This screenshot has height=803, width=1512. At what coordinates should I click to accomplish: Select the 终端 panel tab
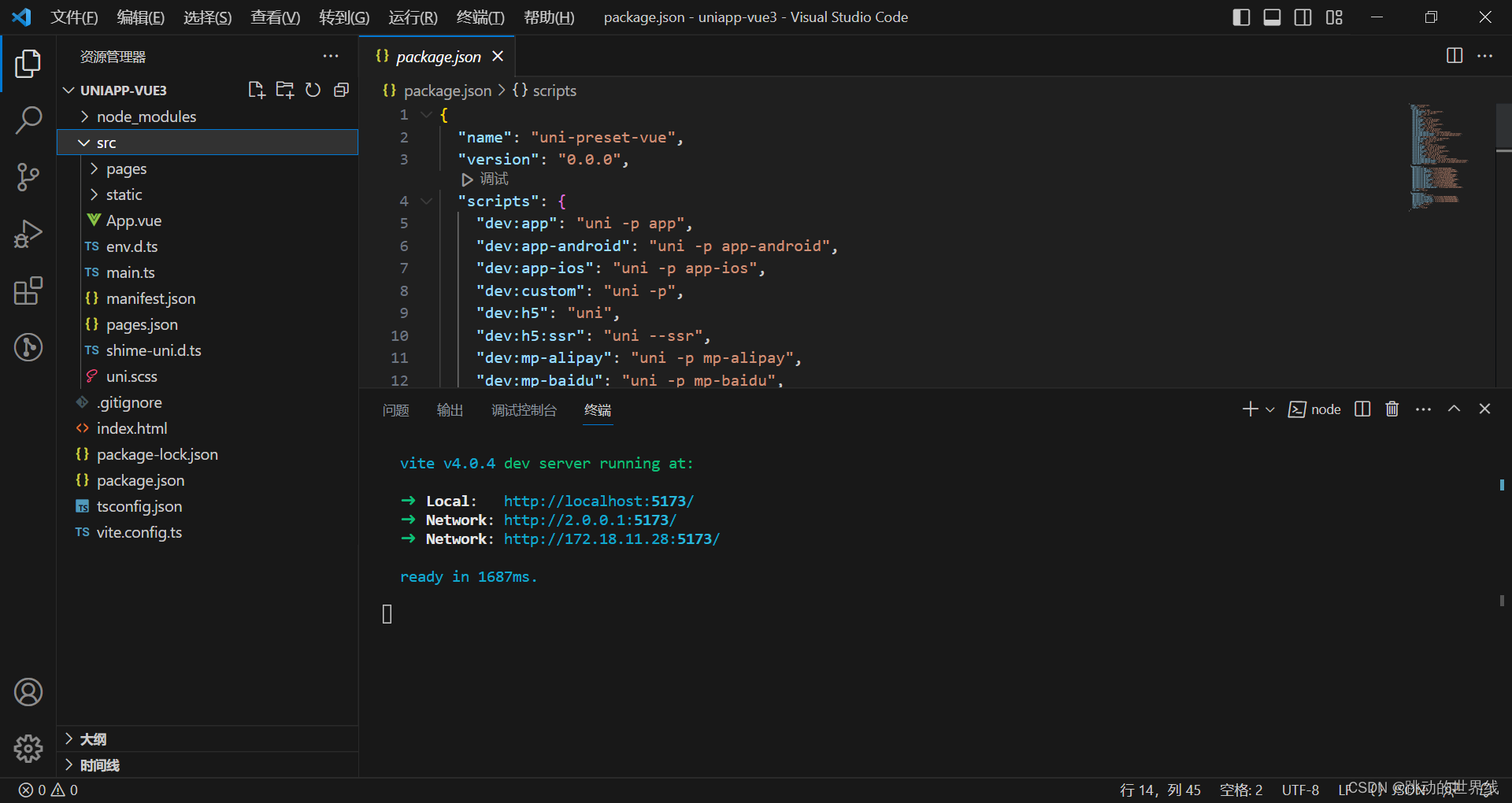pyautogui.click(x=598, y=410)
